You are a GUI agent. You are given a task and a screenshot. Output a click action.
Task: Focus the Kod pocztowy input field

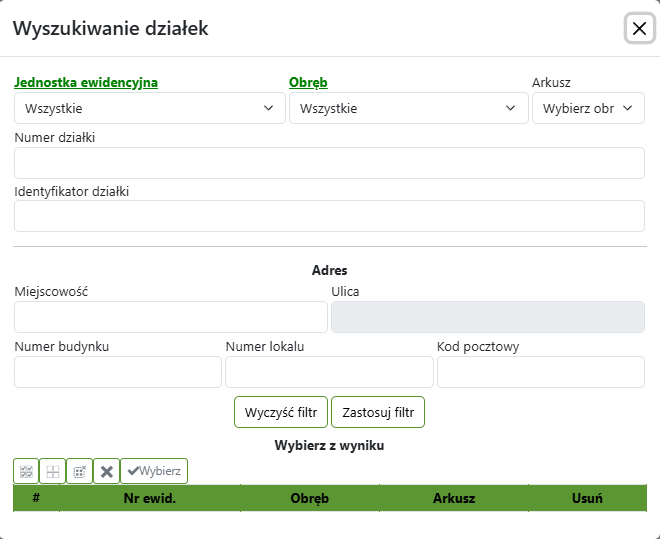coord(540,372)
